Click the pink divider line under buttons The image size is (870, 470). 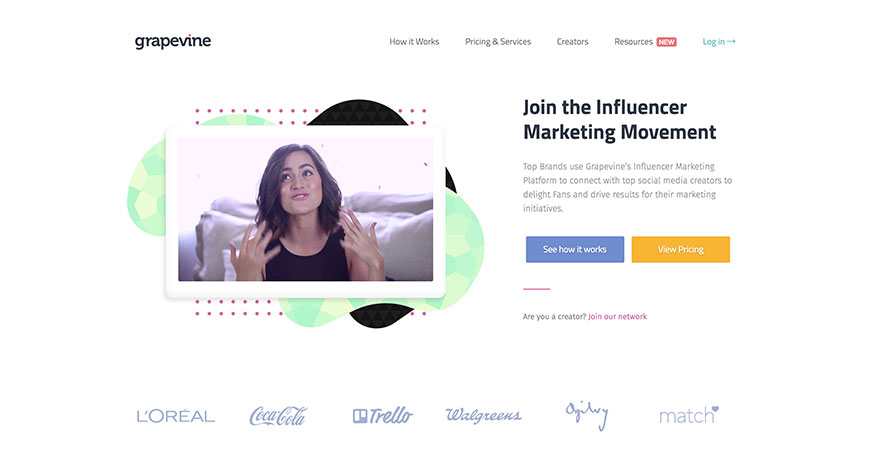[x=537, y=289]
